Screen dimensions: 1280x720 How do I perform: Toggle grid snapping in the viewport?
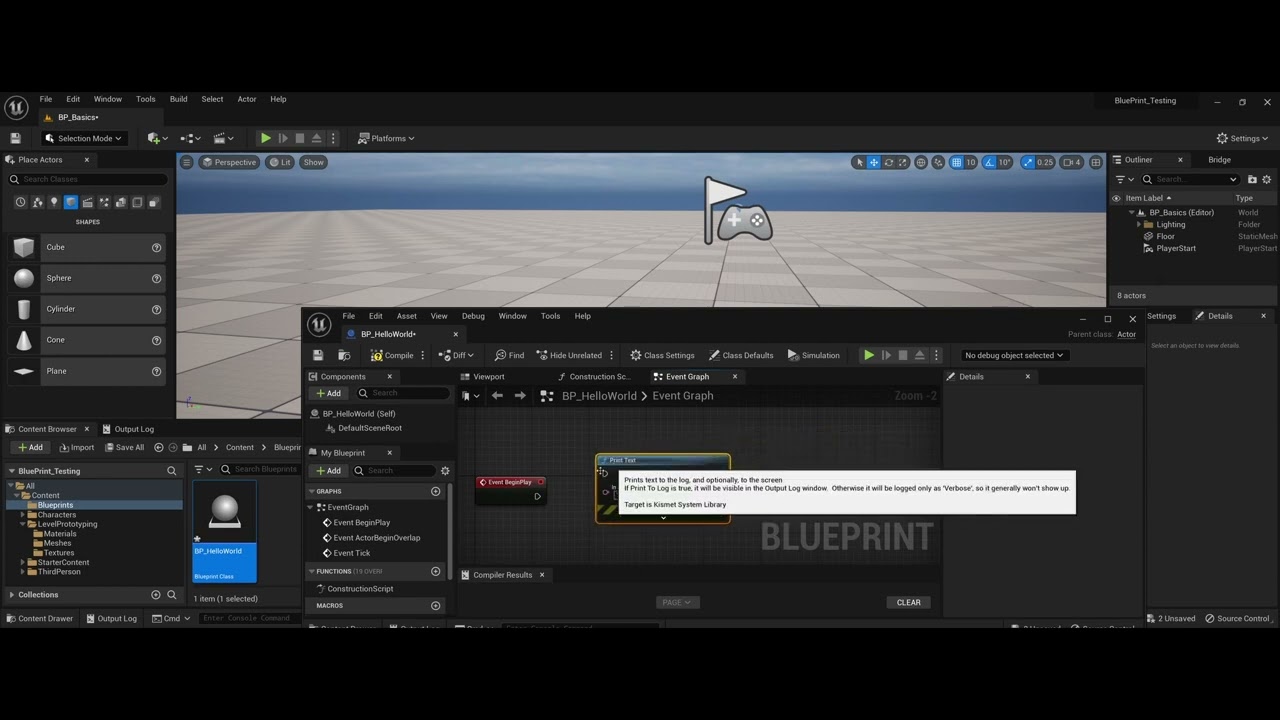click(x=956, y=162)
